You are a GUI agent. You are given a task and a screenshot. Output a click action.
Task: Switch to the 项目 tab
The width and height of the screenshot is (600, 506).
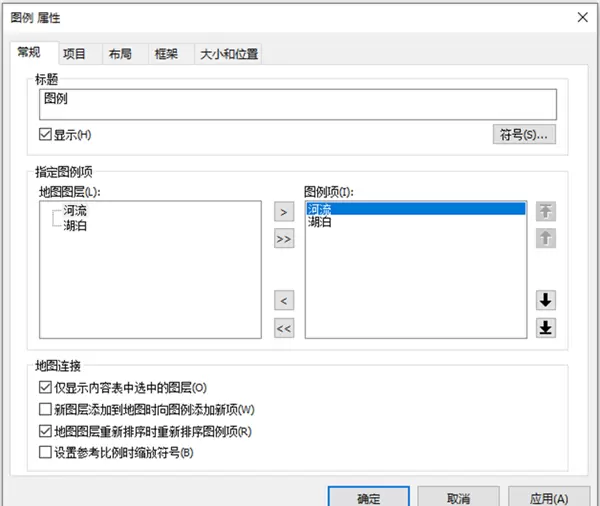tap(74, 54)
